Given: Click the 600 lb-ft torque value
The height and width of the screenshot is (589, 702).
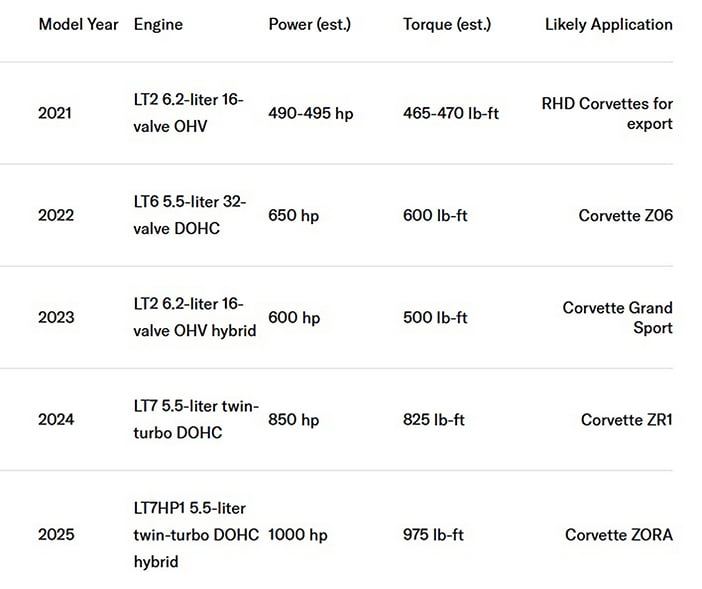Looking at the screenshot, I should coord(435,215).
